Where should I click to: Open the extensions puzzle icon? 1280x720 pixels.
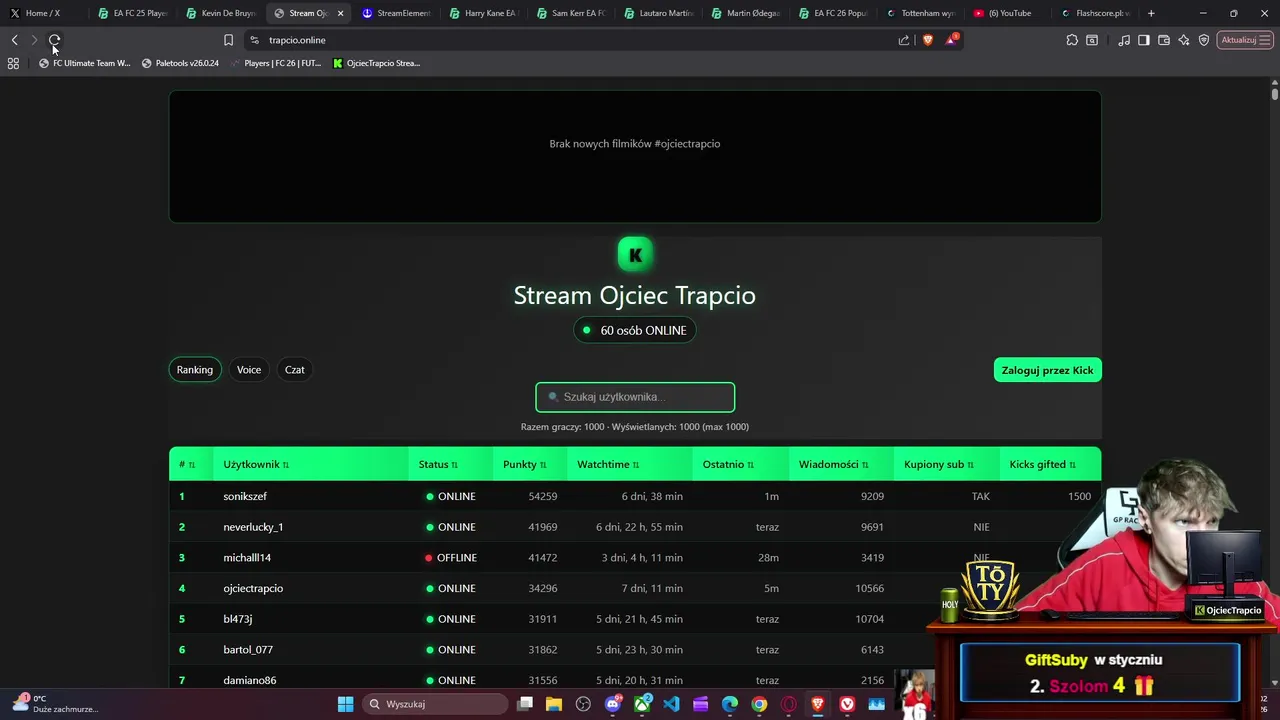click(x=1072, y=40)
